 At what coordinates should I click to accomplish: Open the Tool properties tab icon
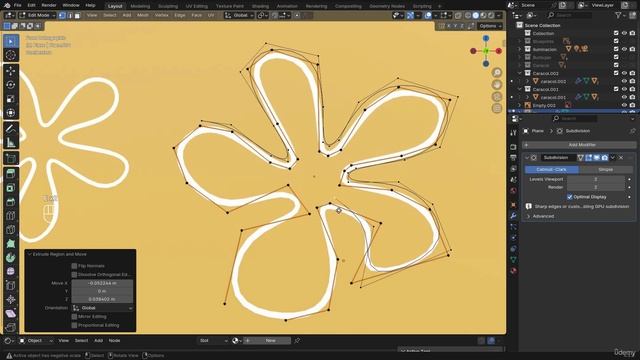tap(513, 132)
